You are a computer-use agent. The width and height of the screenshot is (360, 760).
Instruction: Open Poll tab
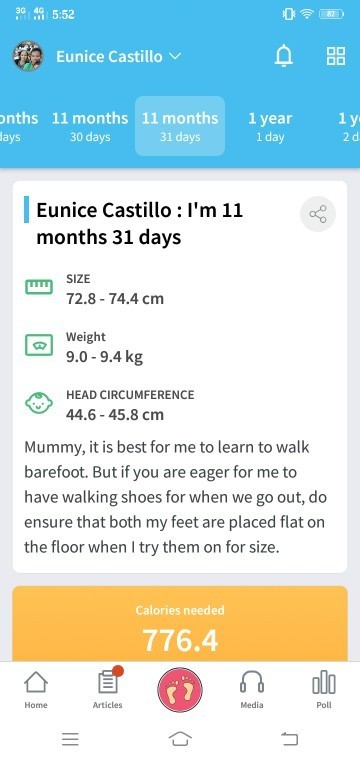pyautogui.click(x=324, y=690)
